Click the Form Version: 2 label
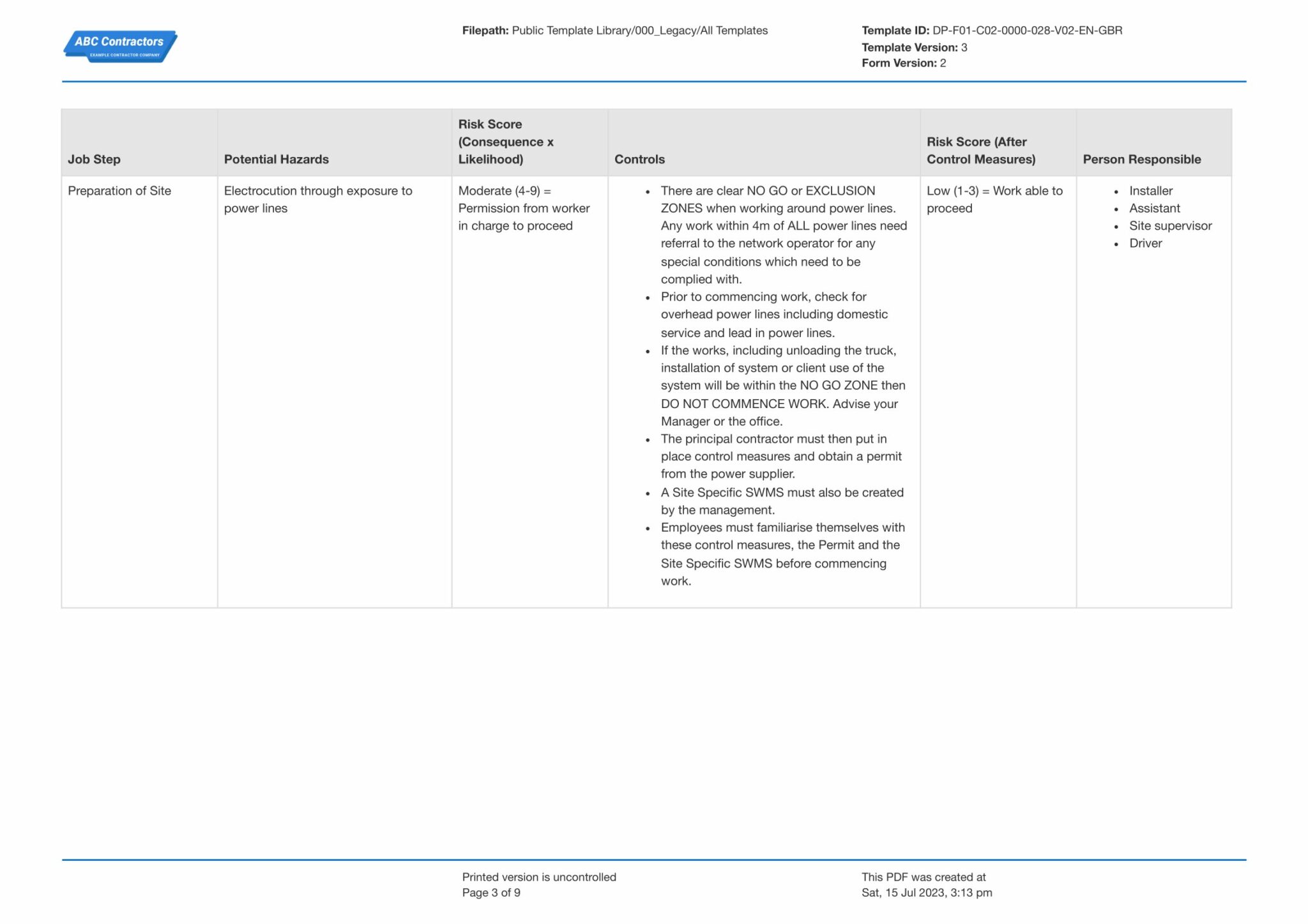The height and width of the screenshot is (924, 1308). pyautogui.click(x=901, y=63)
